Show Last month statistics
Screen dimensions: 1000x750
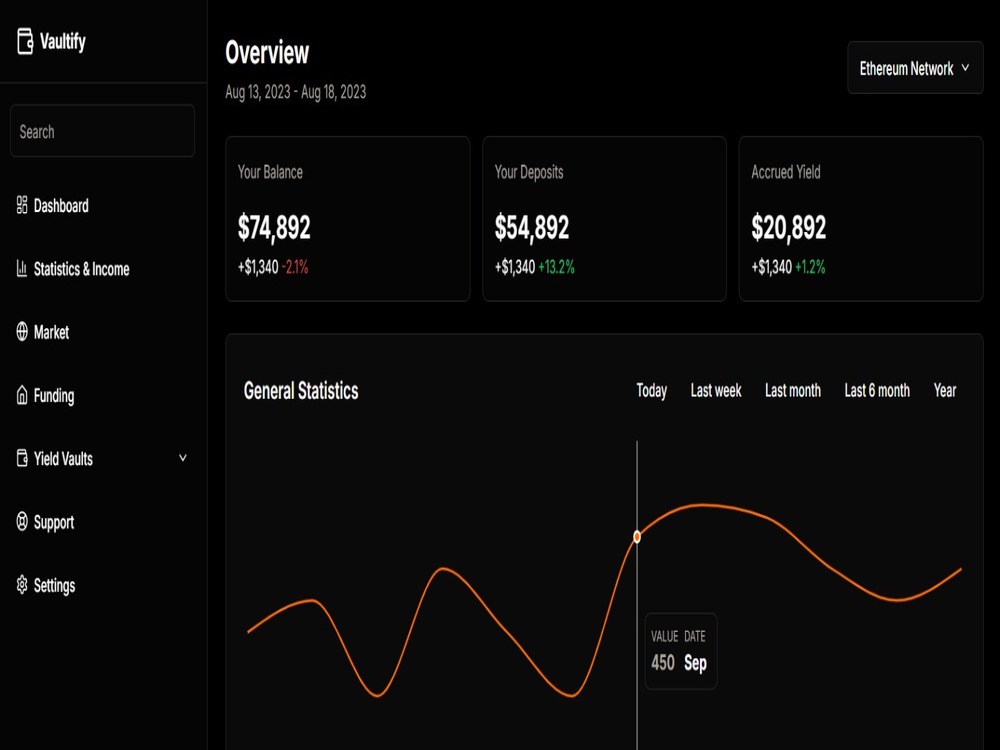click(793, 390)
